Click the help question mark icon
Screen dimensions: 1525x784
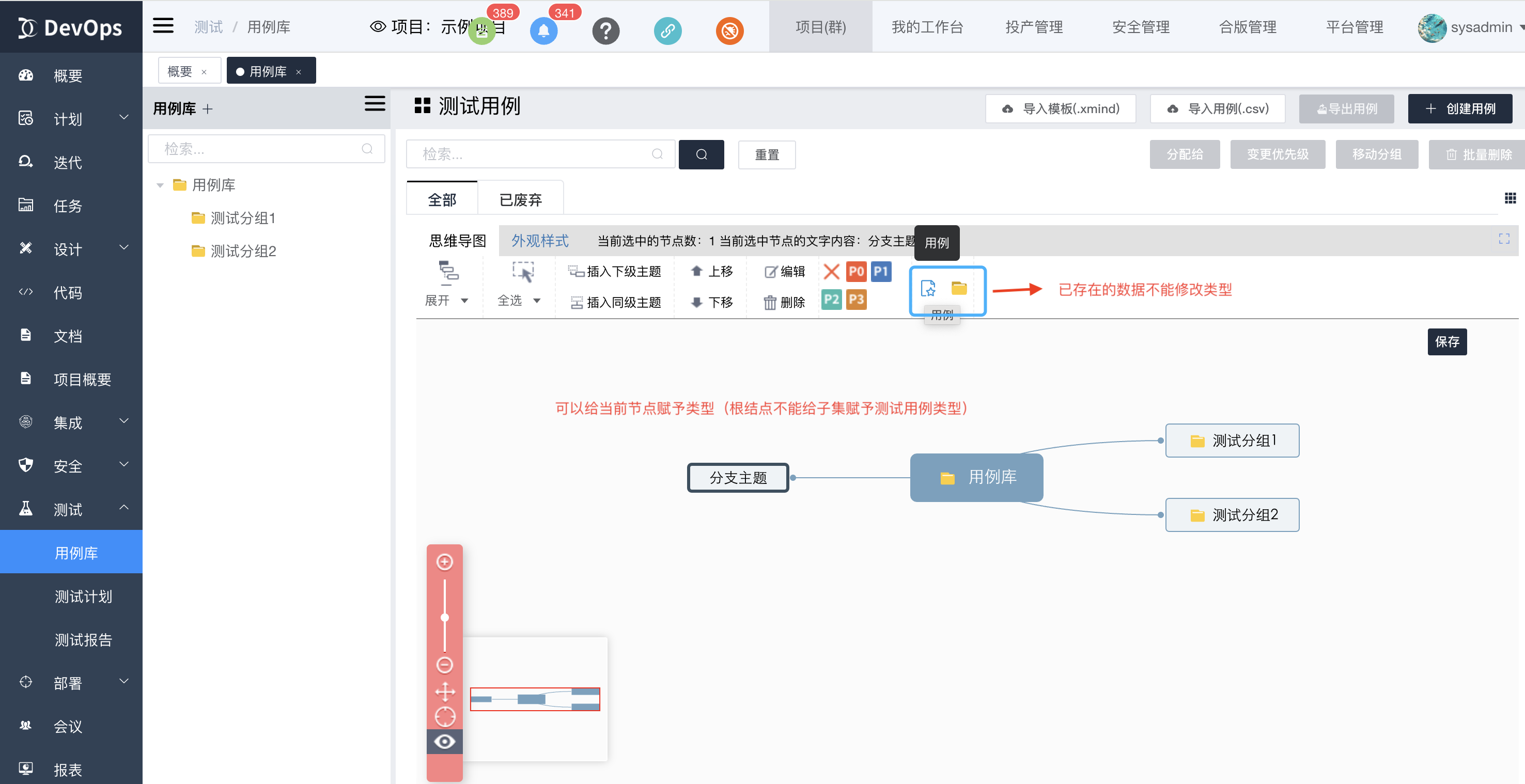tap(605, 31)
